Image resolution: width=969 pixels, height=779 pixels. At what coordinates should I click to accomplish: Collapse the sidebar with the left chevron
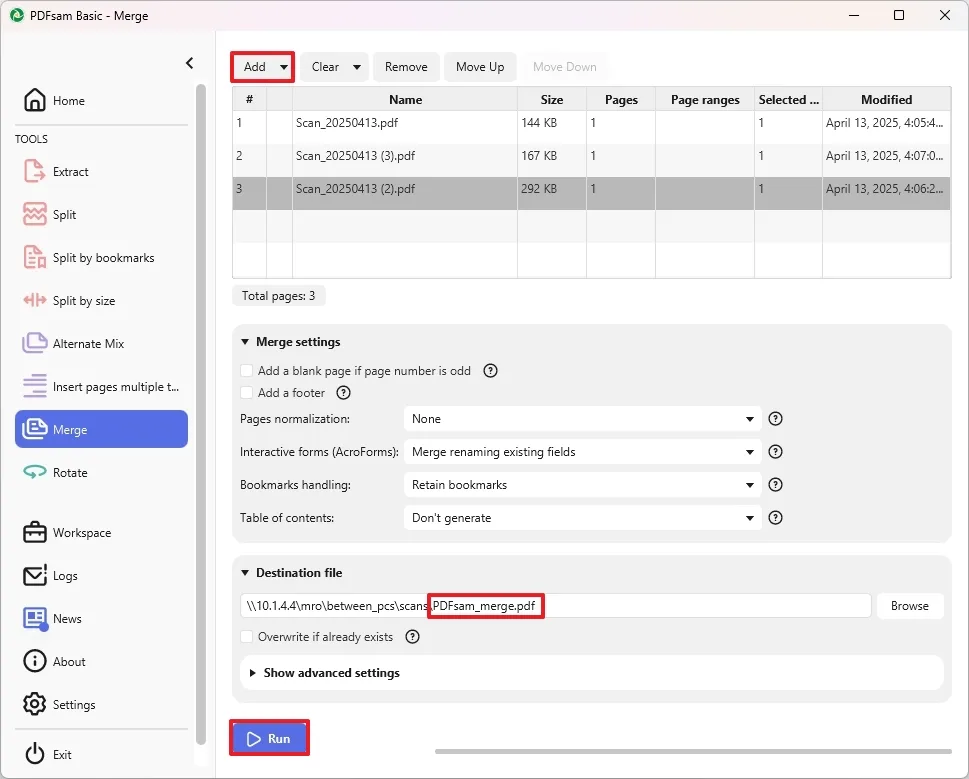[190, 63]
